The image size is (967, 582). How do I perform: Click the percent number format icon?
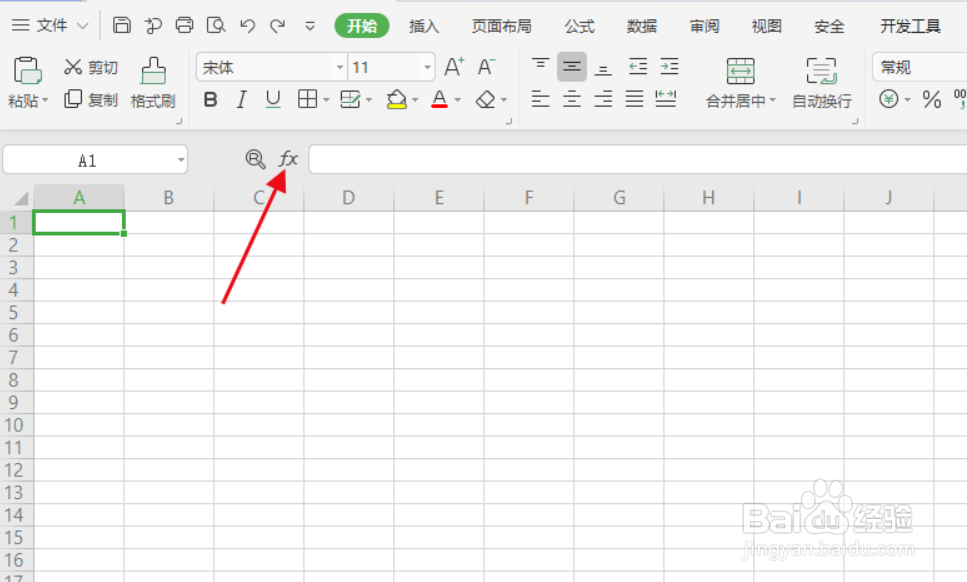click(932, 100)
